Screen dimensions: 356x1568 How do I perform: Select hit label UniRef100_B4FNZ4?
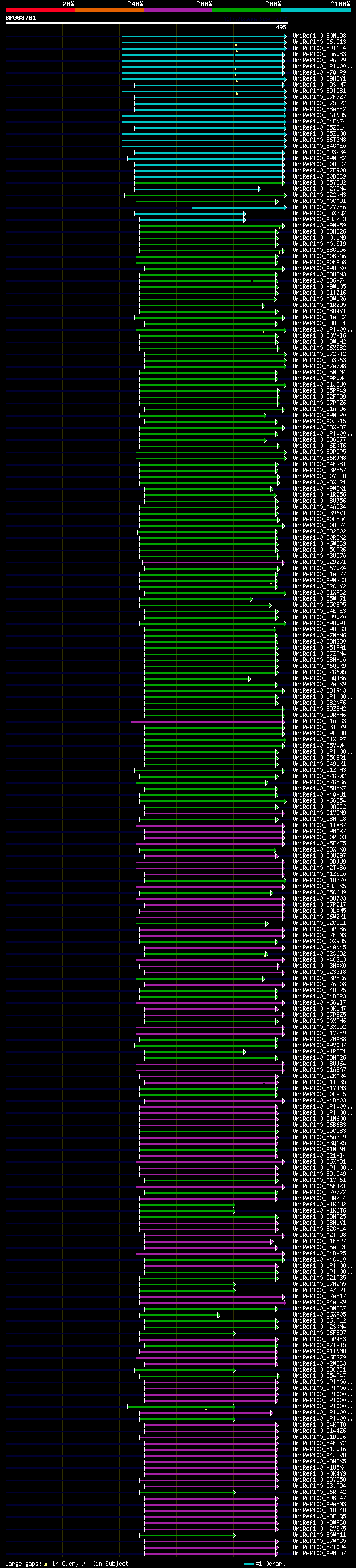click(x=319, y=121)
